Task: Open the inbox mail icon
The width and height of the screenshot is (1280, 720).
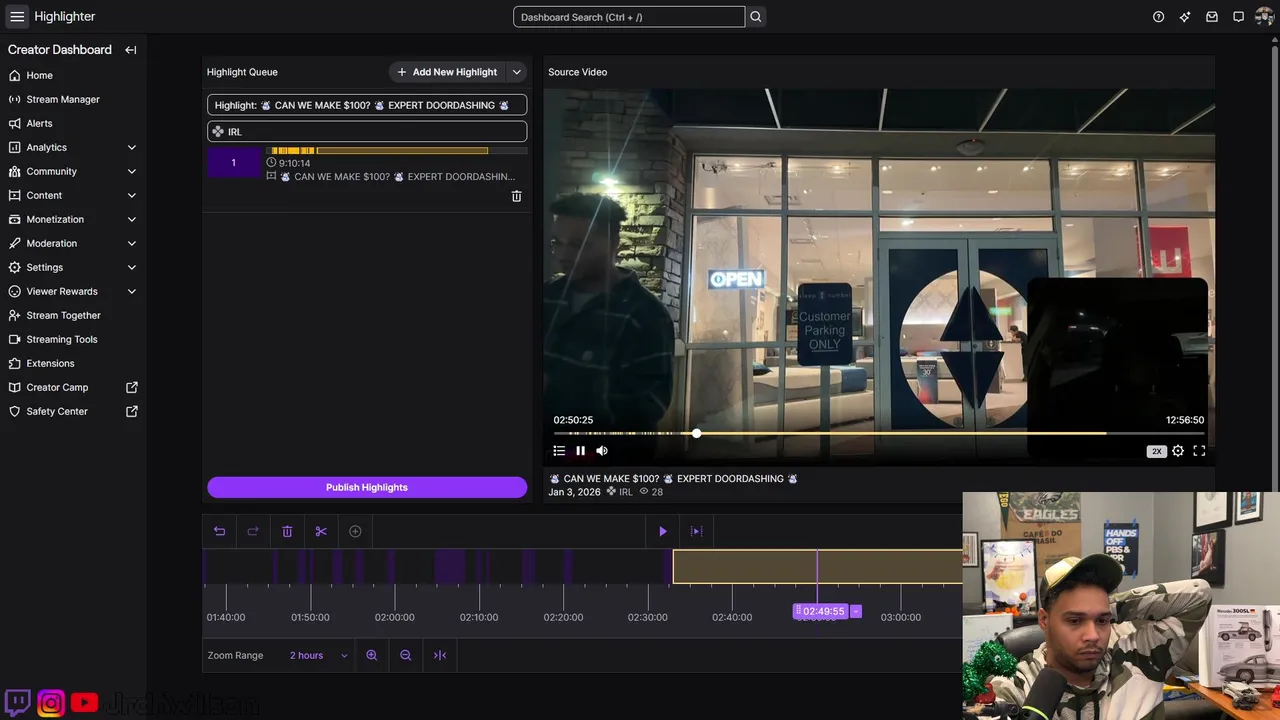Action: (x=1212, y=17)
